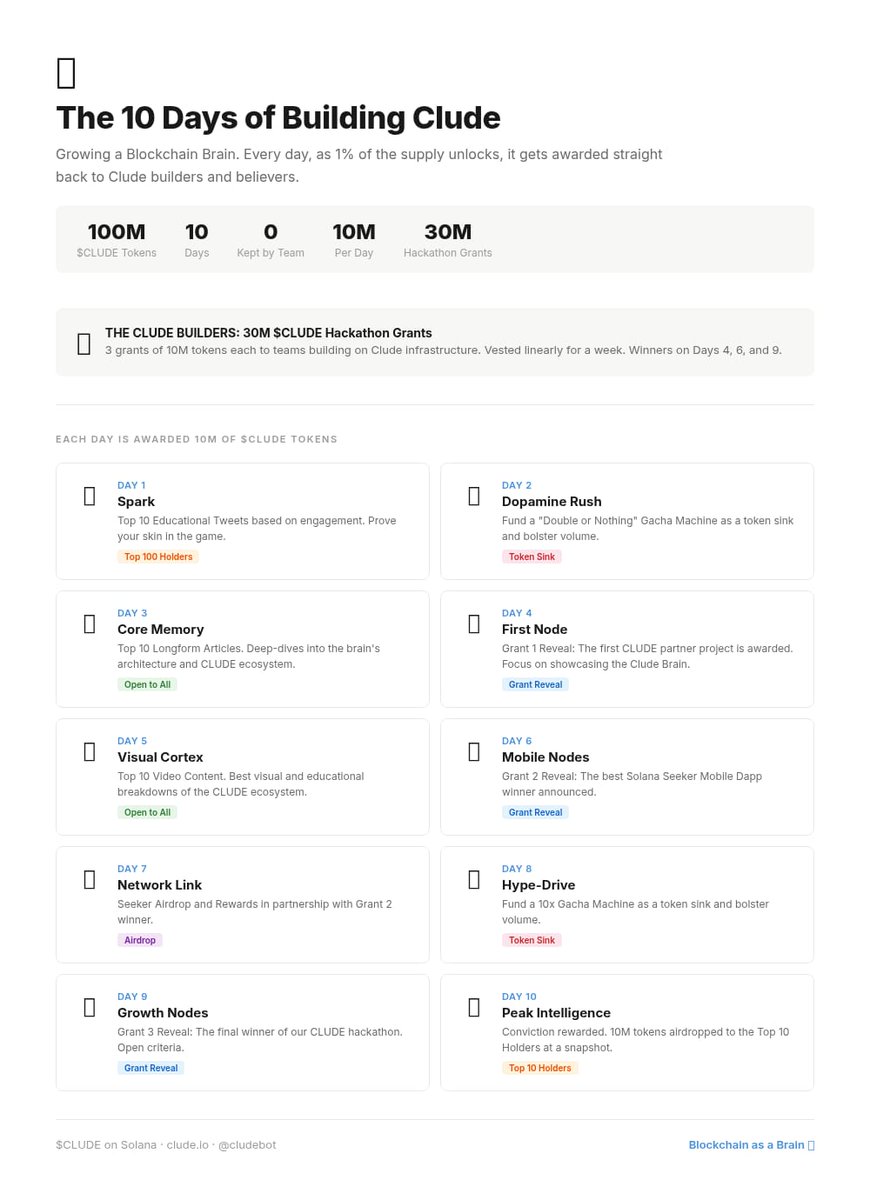Click the Grant Reveal tag under First Node
The width and height of the screenshot is (870, 1200).
click(x=535, y=685)
